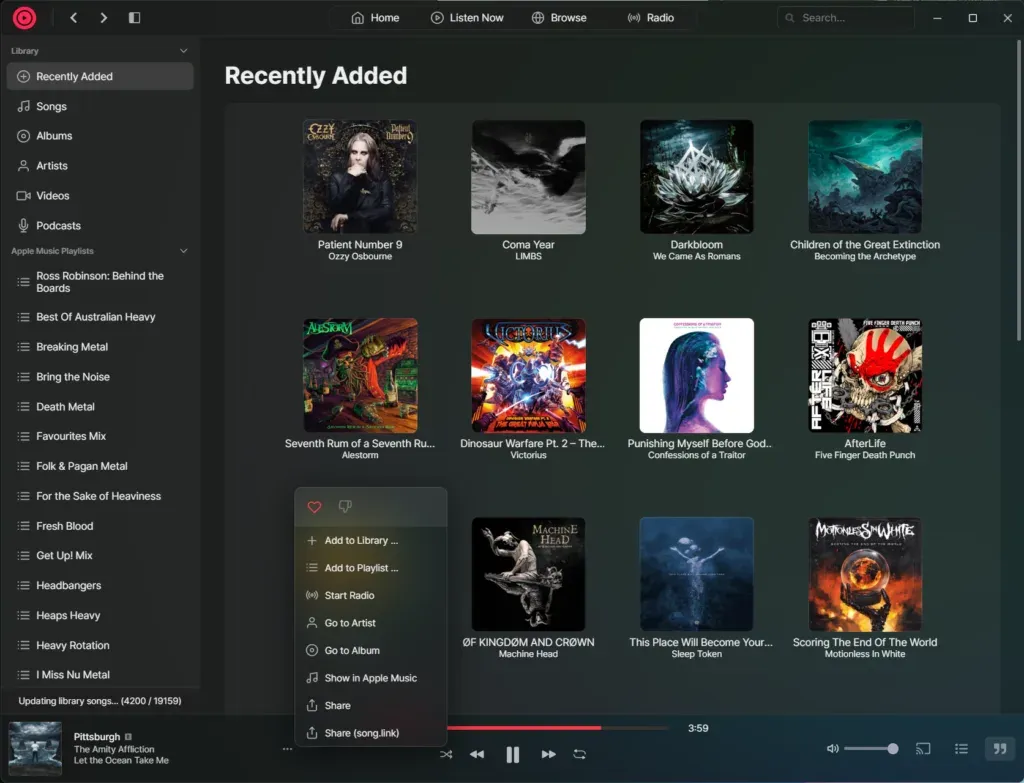Love the song with heart icon
The image size is (1024, 783).
pos(314,507)
